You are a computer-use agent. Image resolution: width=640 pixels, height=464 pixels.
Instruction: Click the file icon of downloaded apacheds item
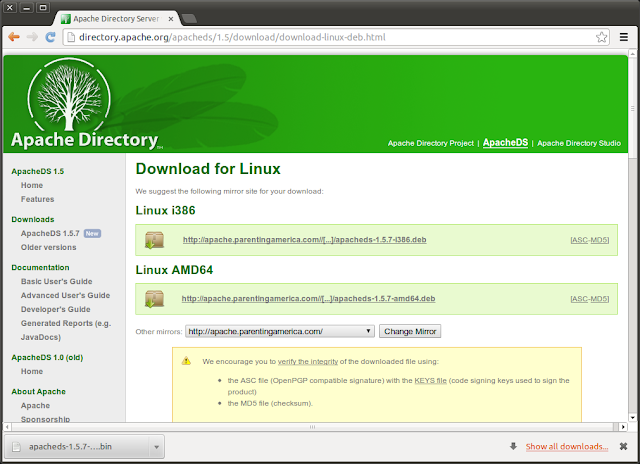[17, 447]
